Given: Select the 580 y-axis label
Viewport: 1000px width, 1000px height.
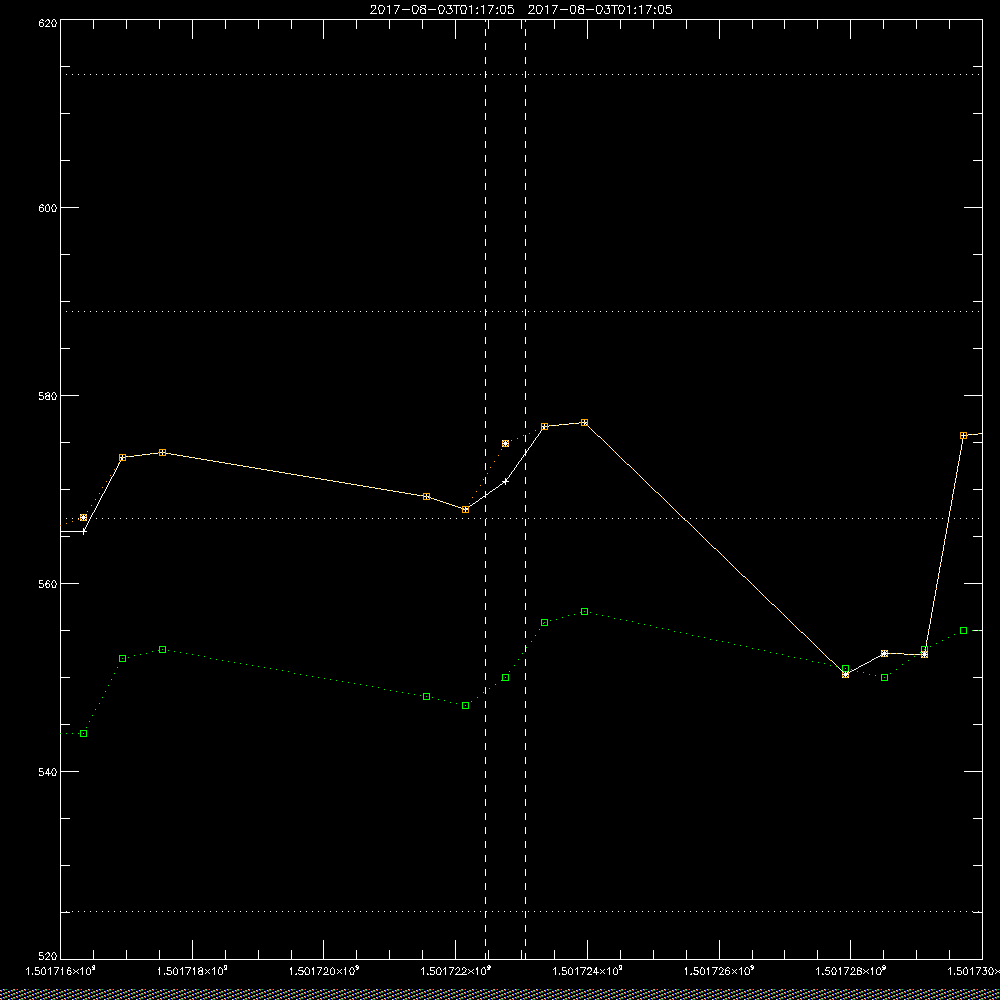Looking at the screenshot, I should coord(49,396).
